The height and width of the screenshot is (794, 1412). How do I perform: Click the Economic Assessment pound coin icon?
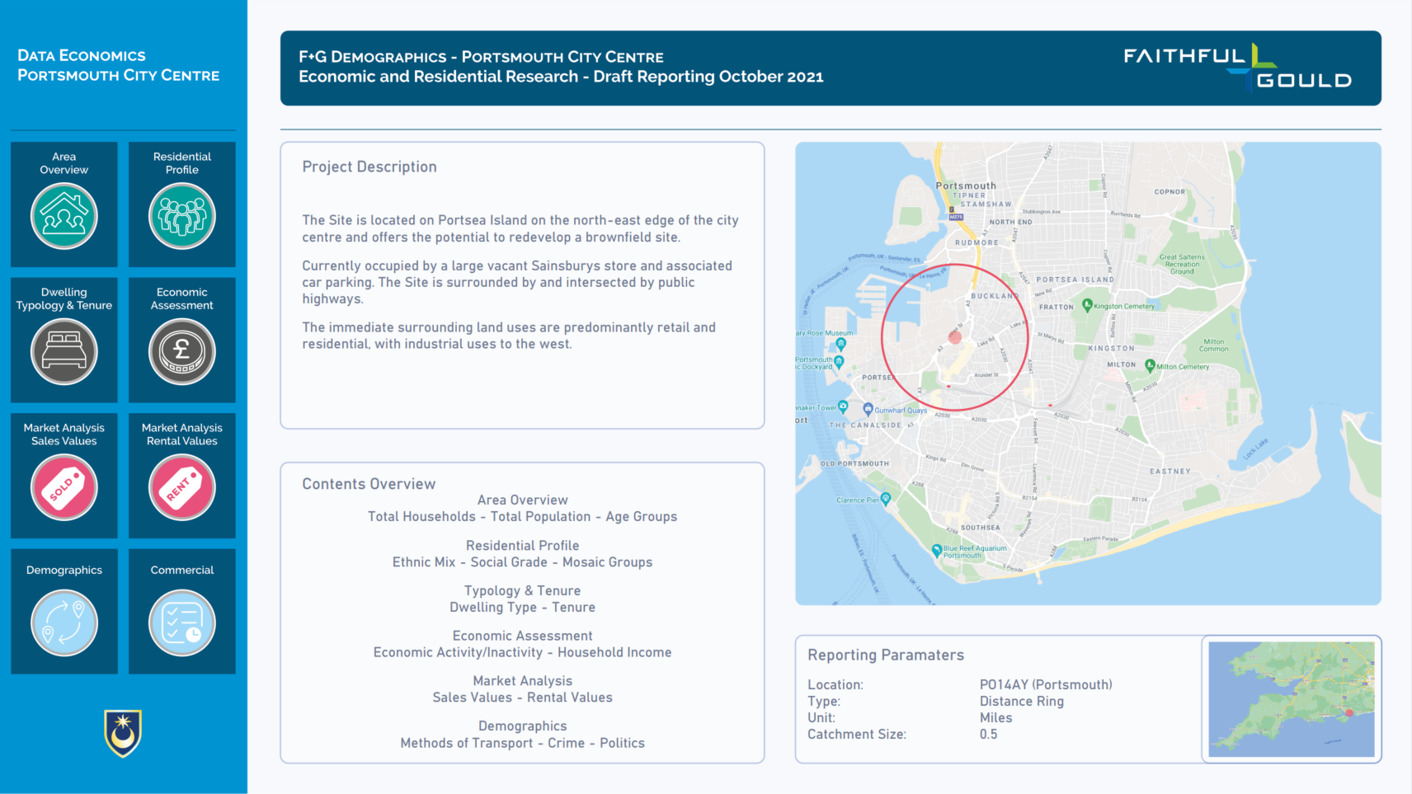(x=182, y=351)
